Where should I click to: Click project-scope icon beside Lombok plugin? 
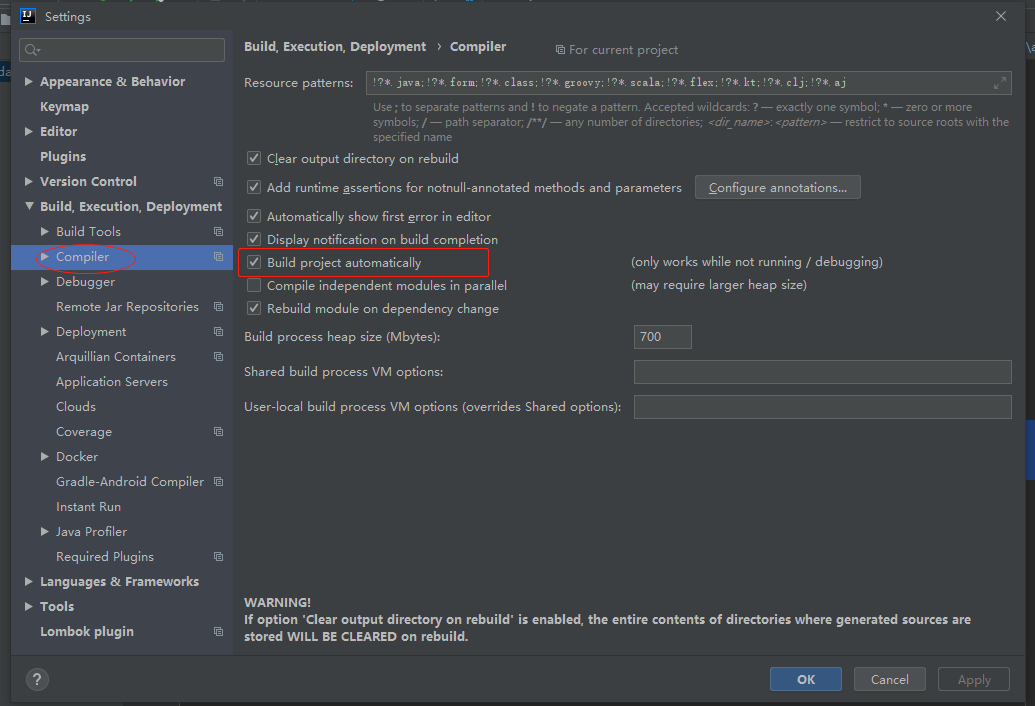218,632
